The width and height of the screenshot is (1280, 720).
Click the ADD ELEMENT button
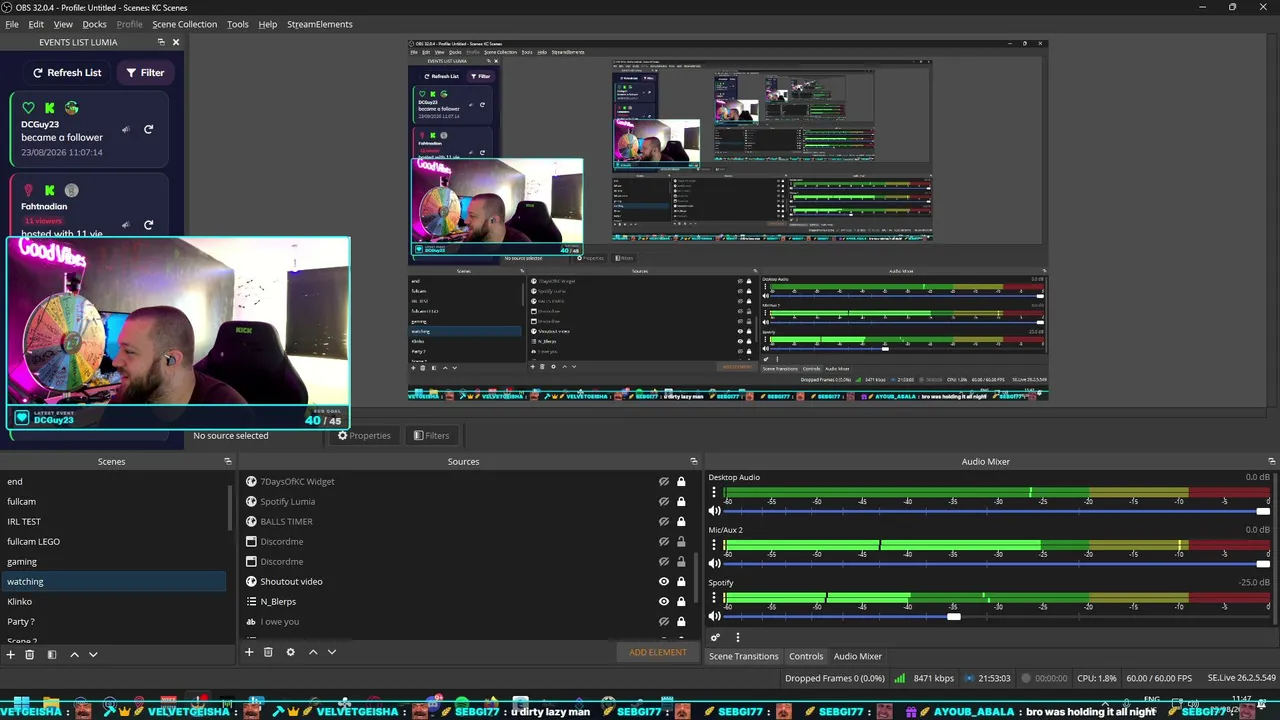coord(658,652)
